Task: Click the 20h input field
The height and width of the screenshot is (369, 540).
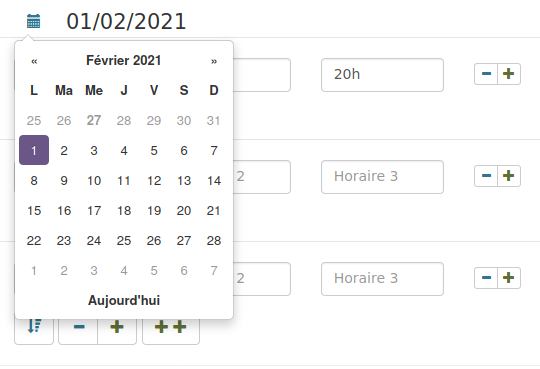Action: [x=382, y=75]
